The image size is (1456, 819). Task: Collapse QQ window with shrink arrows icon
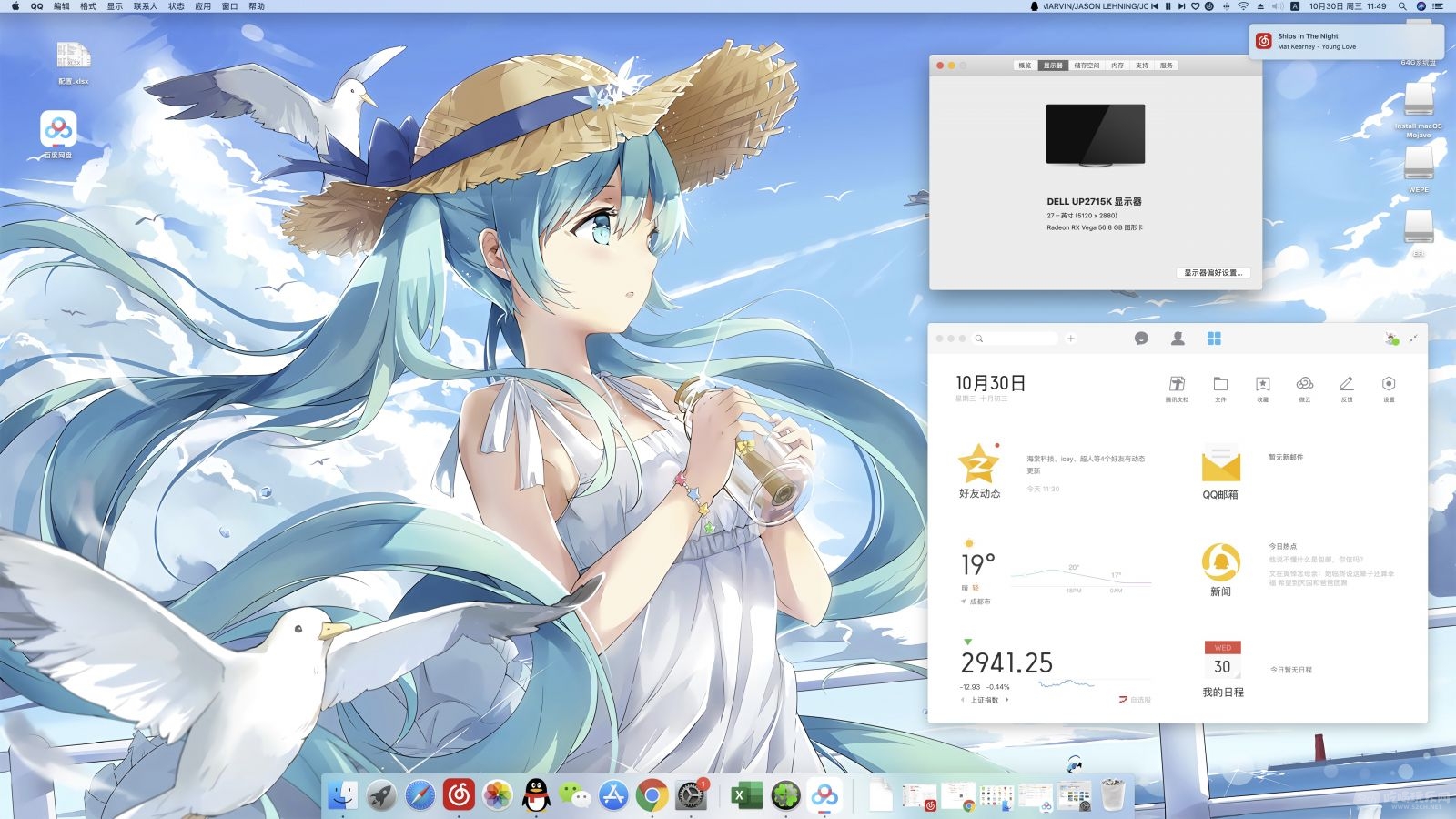point(1413,339)
